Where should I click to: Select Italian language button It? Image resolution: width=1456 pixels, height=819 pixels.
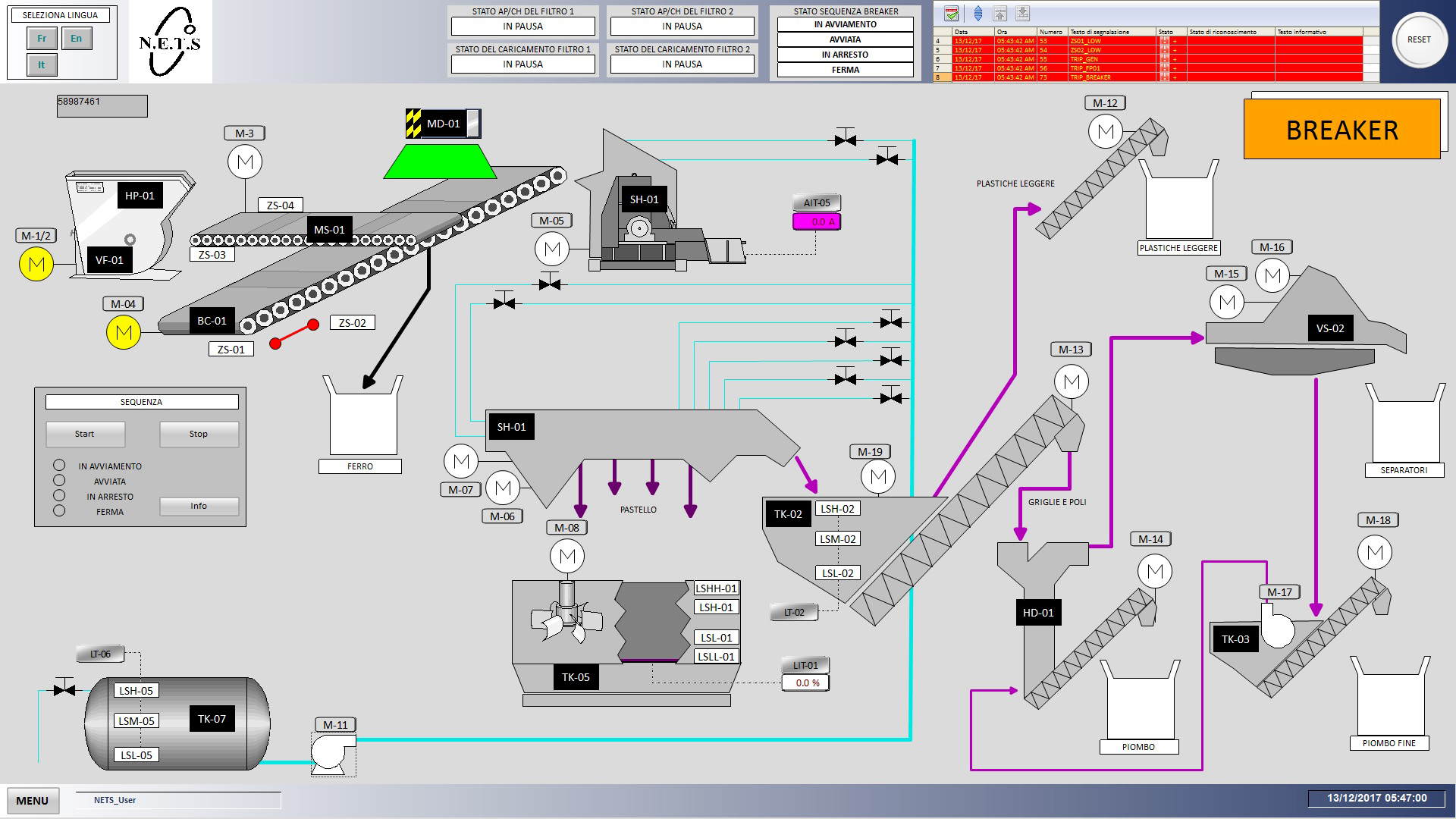tap(42, 64)
